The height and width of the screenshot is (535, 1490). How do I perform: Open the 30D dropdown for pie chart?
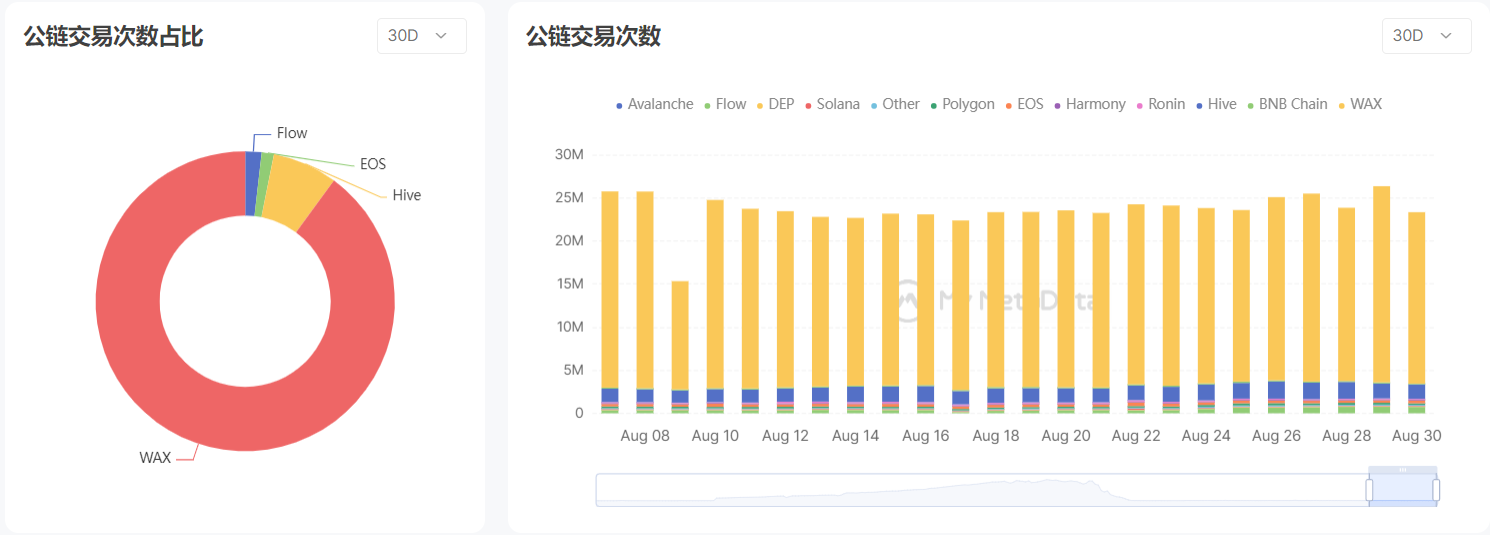click(421, 36)
